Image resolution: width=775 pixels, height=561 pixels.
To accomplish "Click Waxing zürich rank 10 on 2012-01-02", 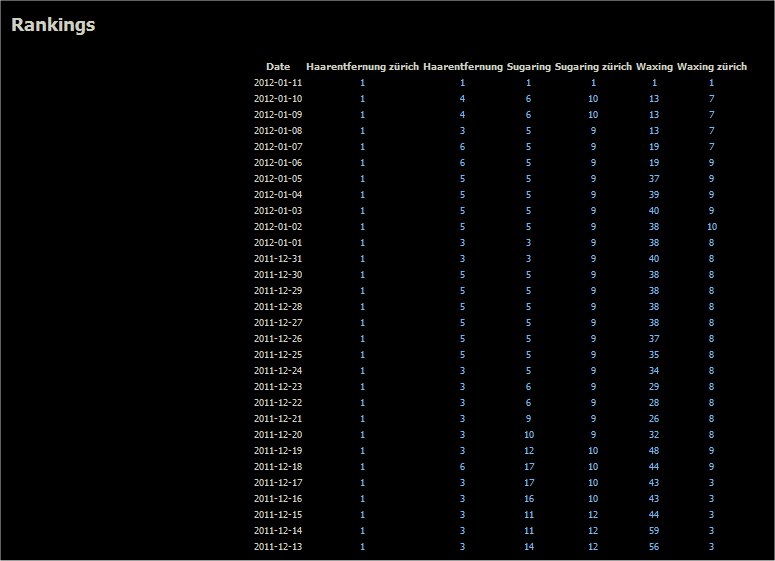I will [712, 227].
